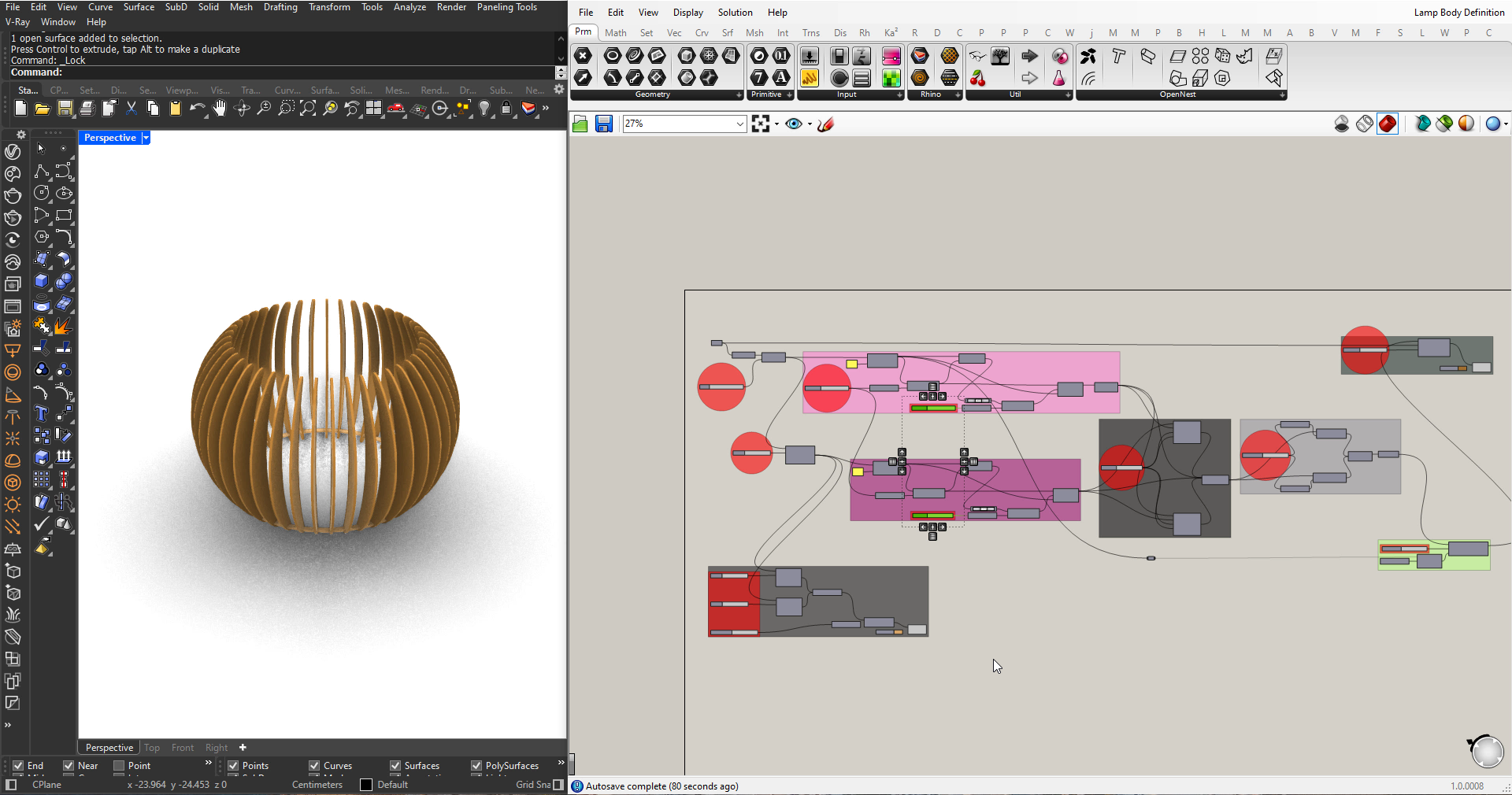Click the Lock padlock icon in Rhino toolbar

point(506,109)
